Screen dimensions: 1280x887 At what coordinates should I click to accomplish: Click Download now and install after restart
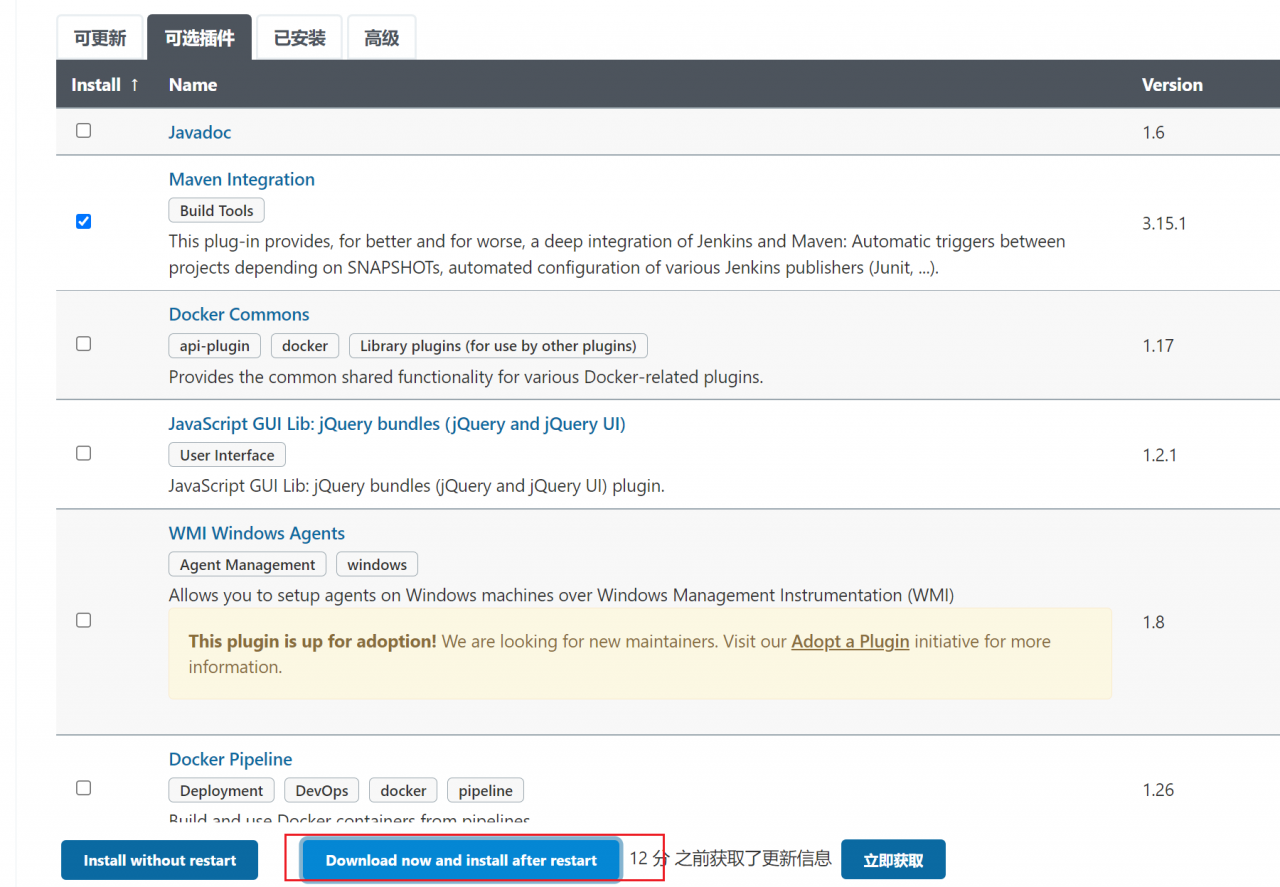pos(461,860)
